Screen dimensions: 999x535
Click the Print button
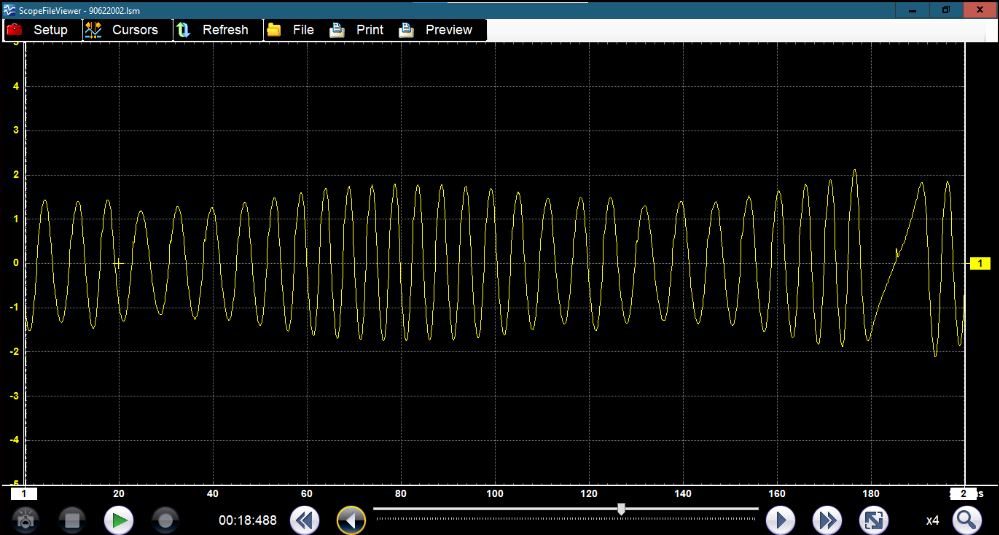click(357, 30)
